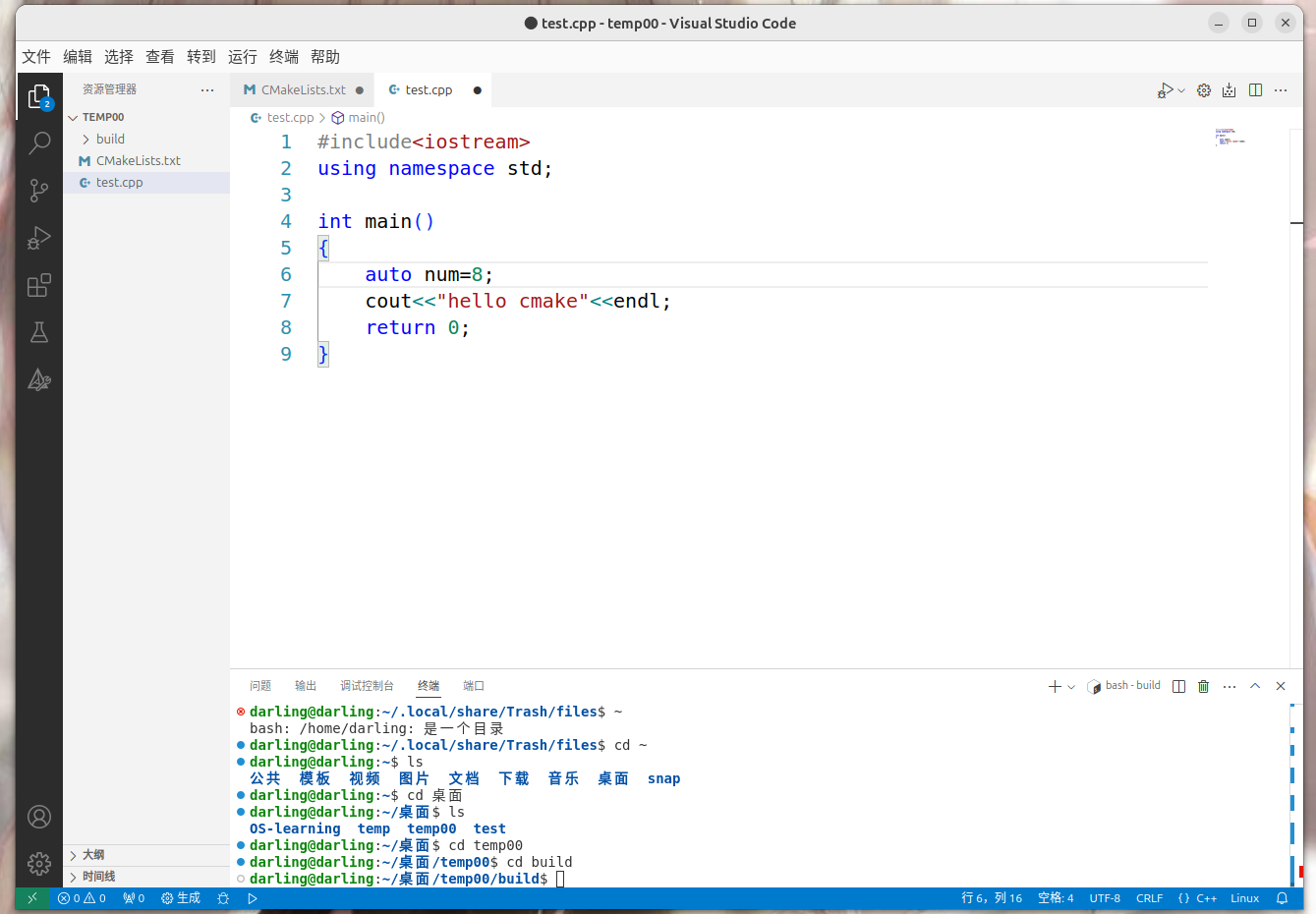Click the Run or Debug play icon
Screen dimensions: 1316x914
pos(1166,90)
